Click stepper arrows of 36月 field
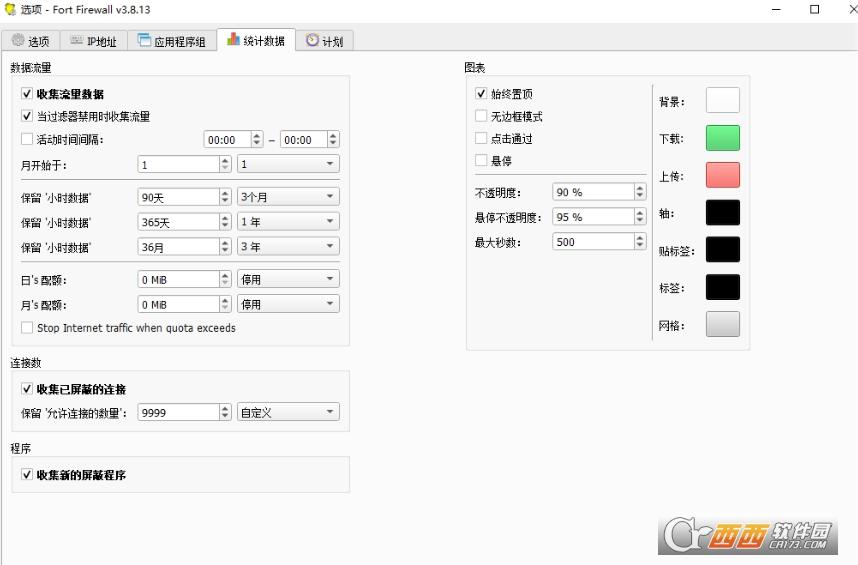858x565 pixels. [x=225, y=246]
